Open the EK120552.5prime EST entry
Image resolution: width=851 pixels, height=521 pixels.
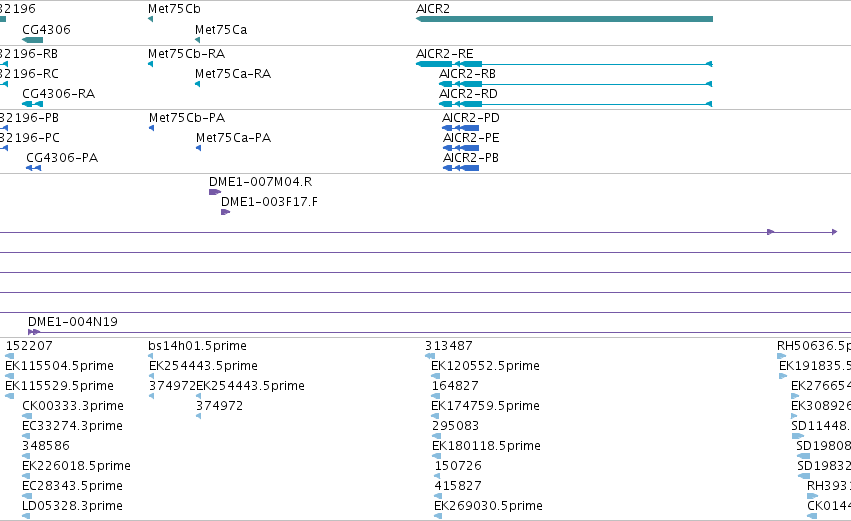[x=485, y=366]
